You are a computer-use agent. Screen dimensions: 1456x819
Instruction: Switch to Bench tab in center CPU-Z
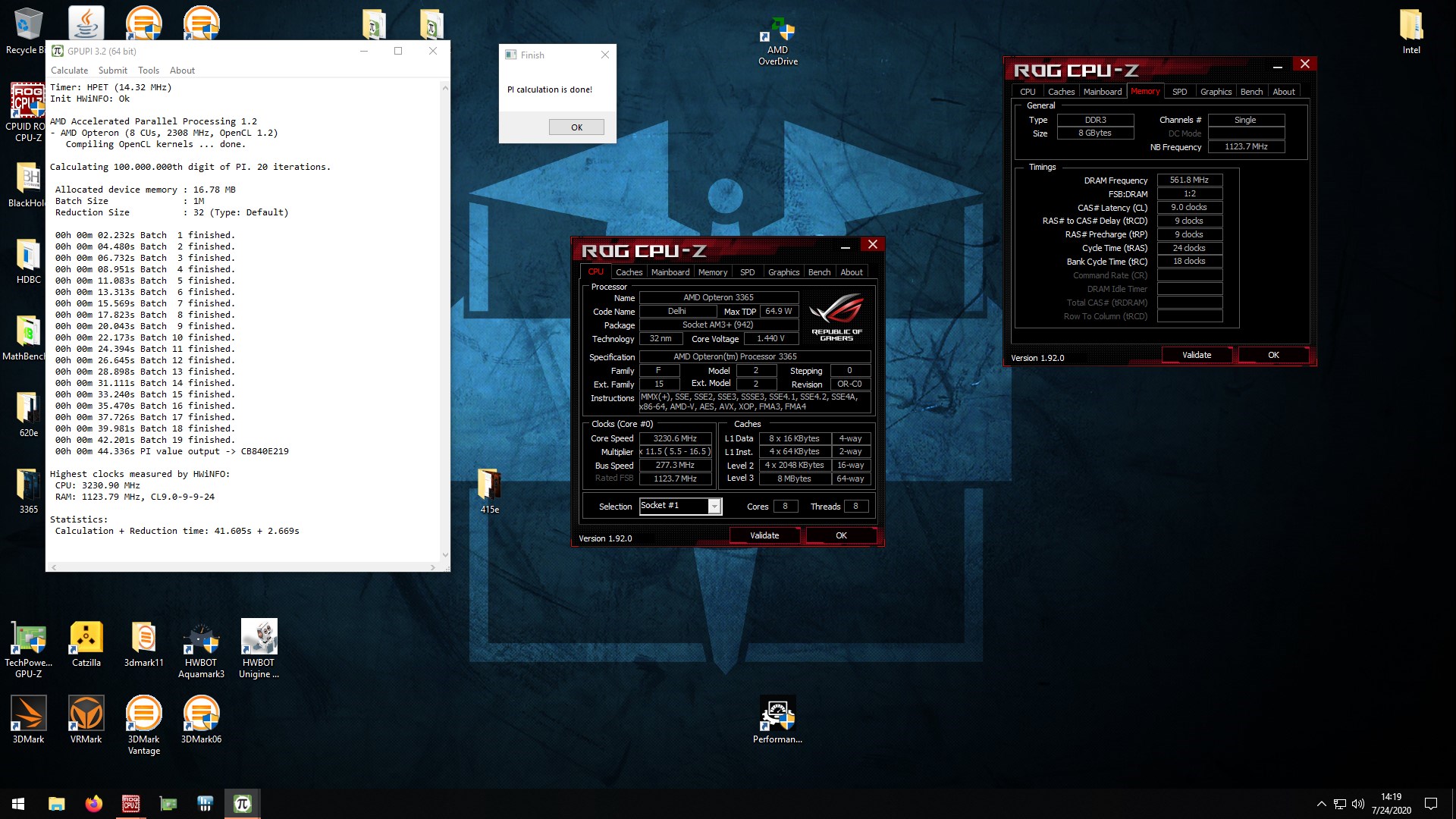(819, 272)
